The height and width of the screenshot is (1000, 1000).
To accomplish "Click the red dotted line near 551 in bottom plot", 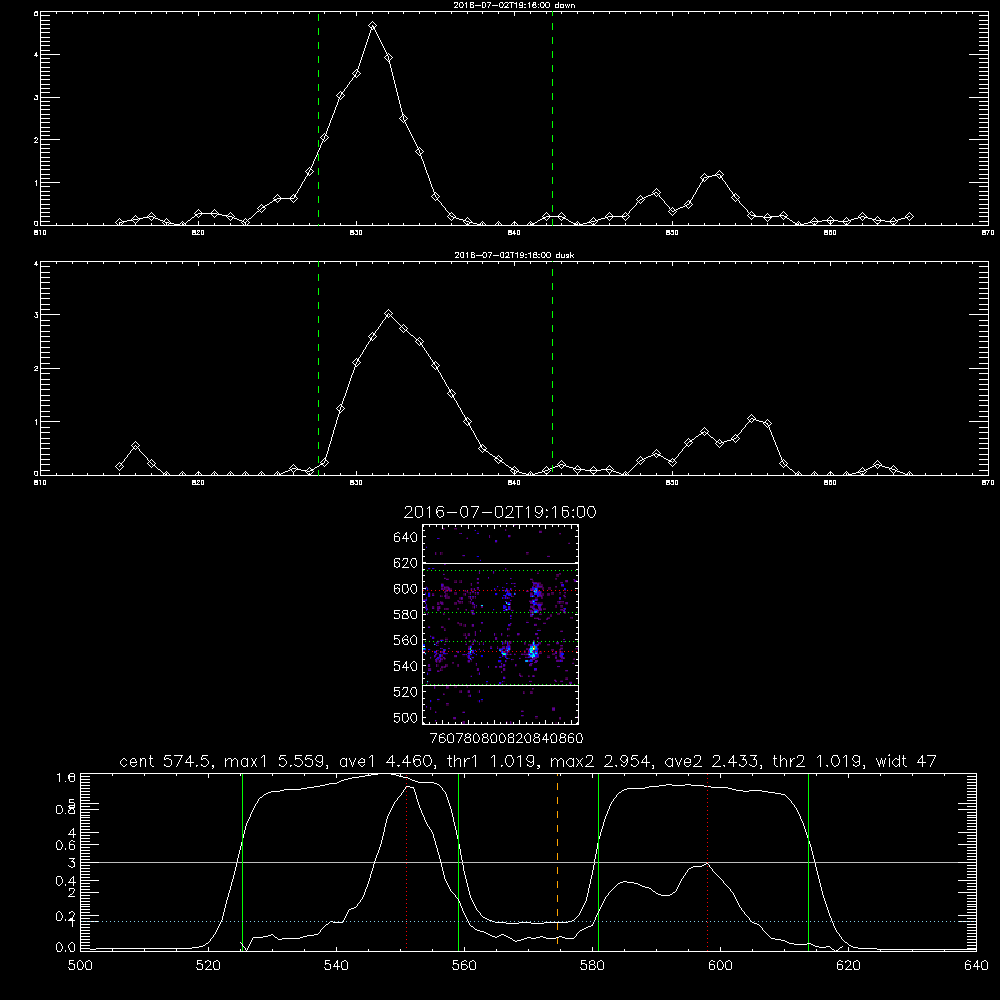I will (406, 862).
